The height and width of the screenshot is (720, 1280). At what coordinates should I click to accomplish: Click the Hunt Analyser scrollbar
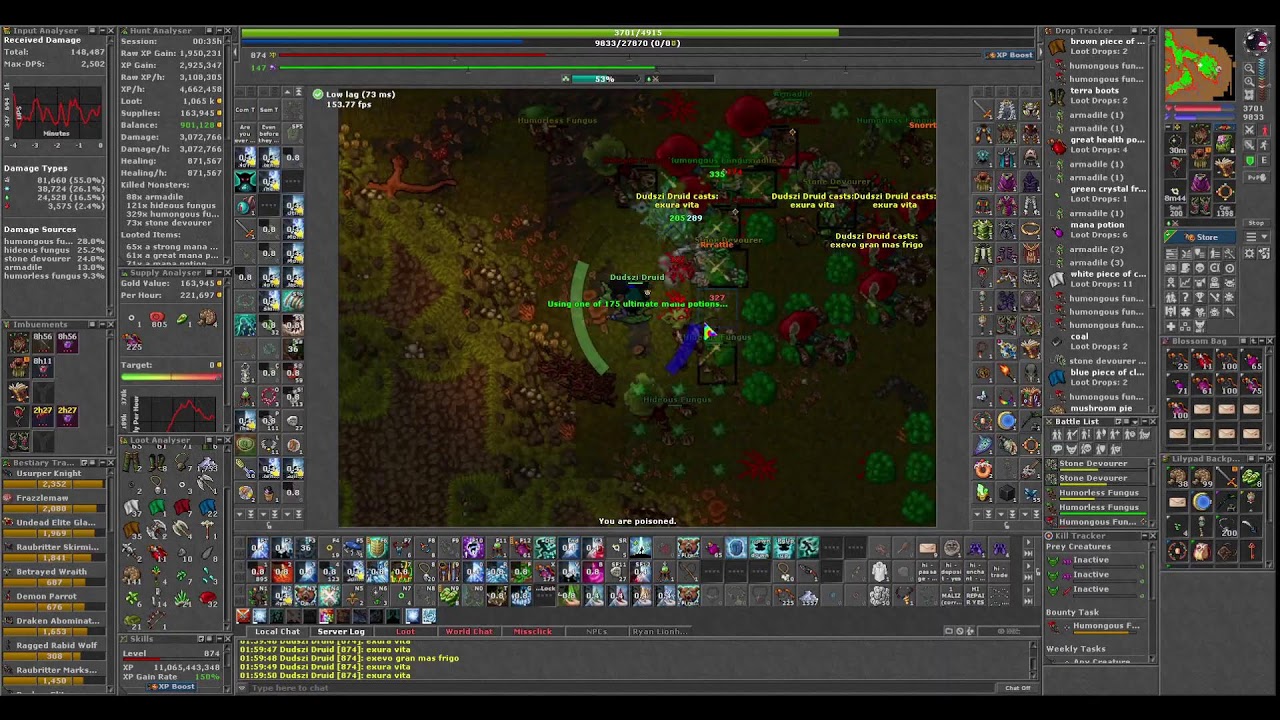(228, 149)
